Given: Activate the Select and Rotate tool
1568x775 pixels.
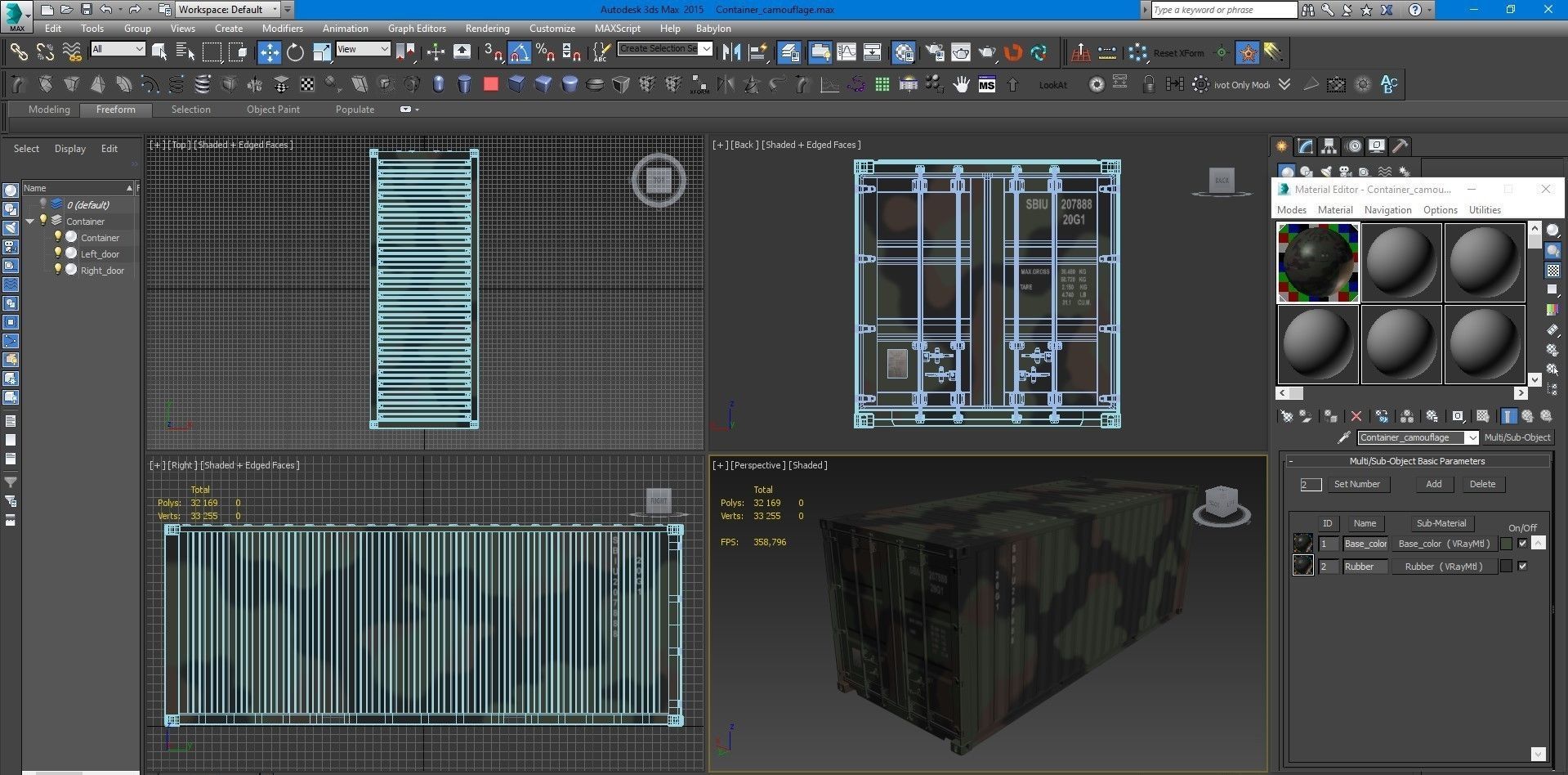Looking at the screenshot, I should click(295, 53).
